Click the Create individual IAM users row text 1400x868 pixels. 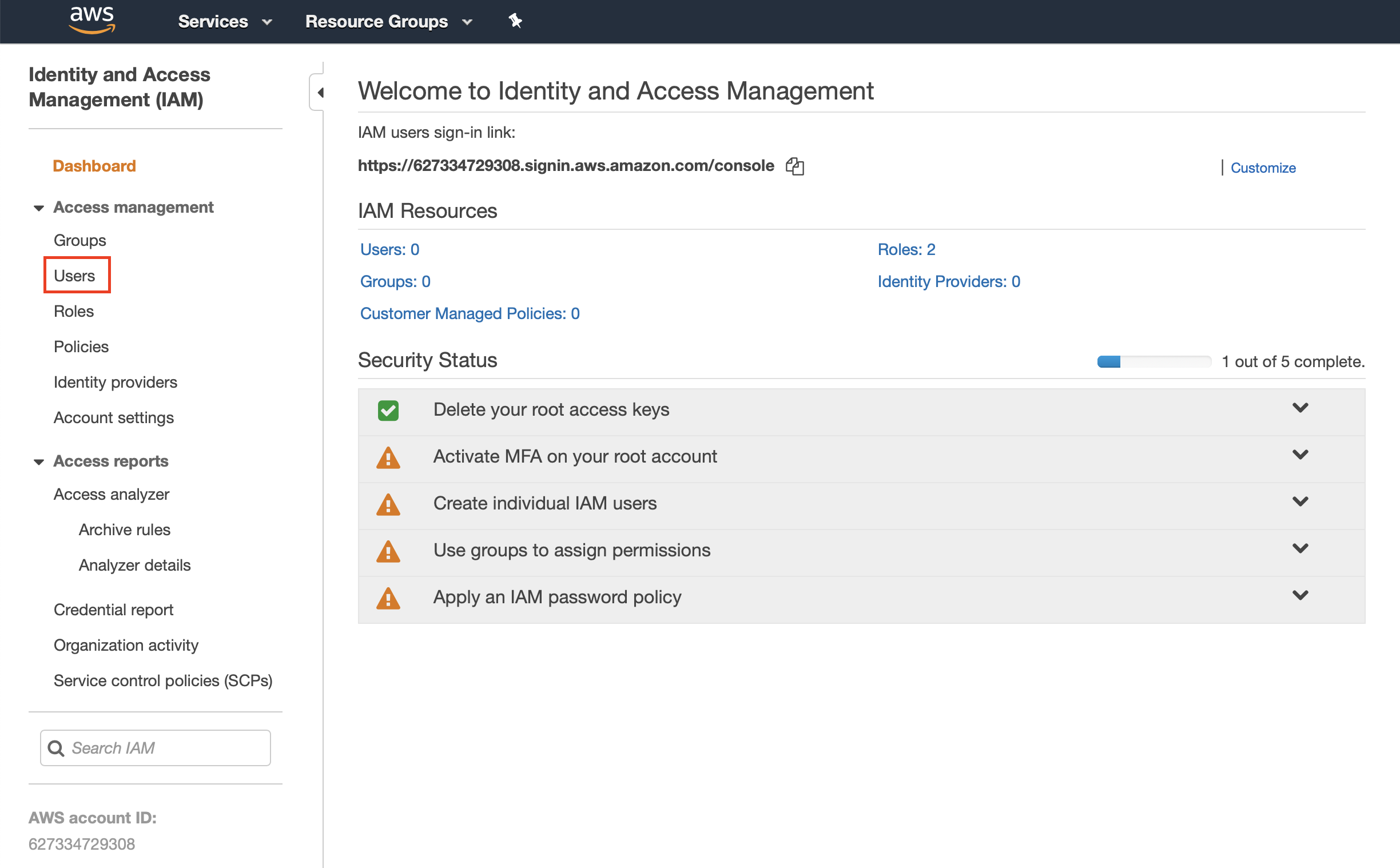545,503
